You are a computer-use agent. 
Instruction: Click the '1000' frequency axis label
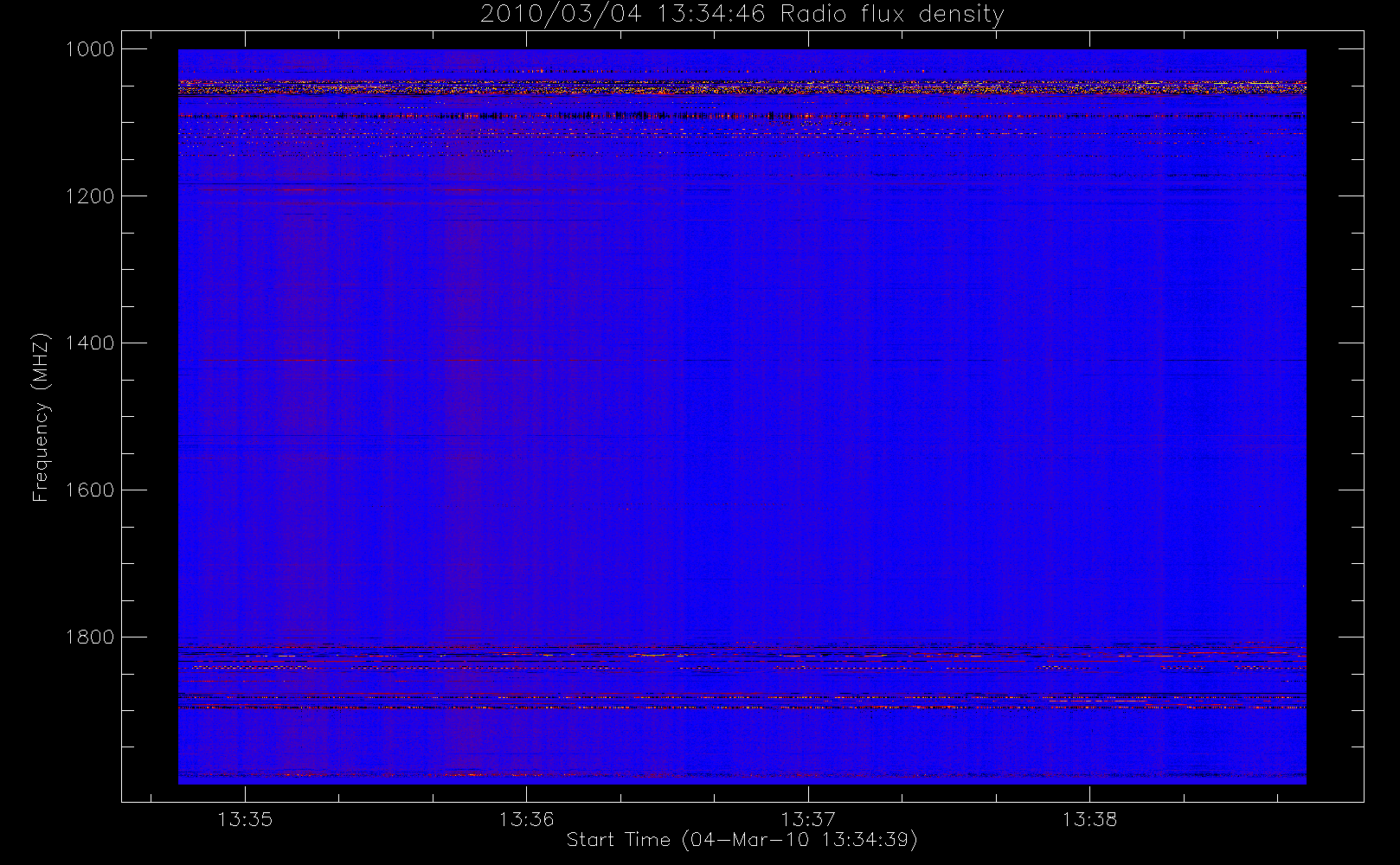point(90,49)
